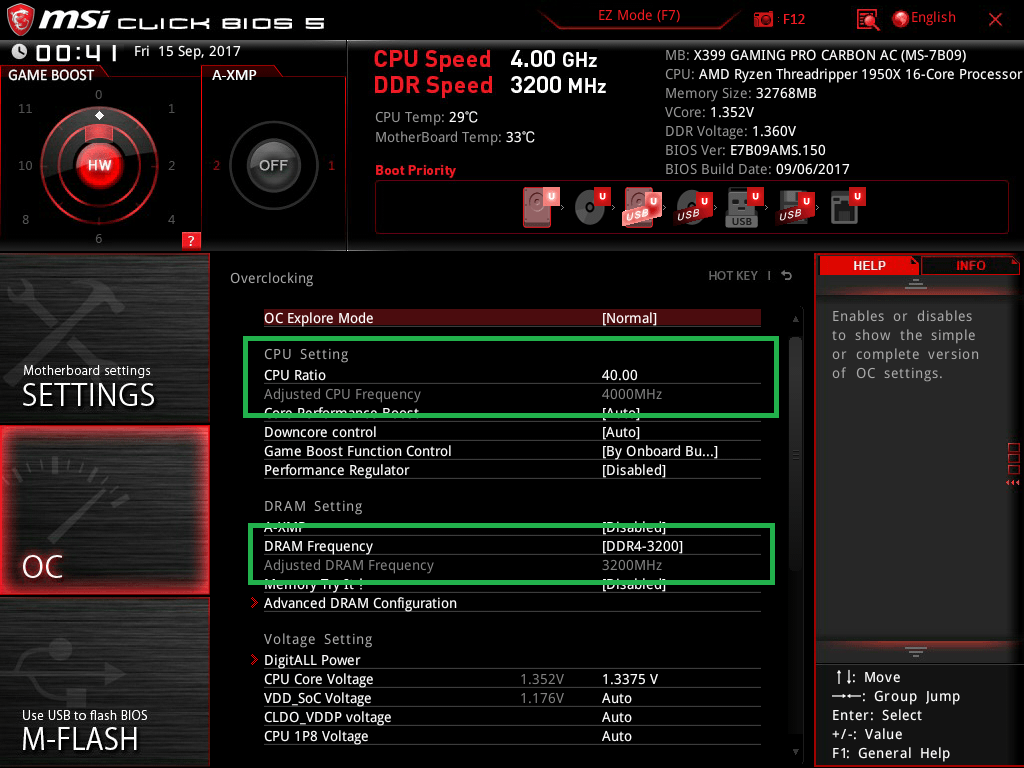
Task: Click the date Fri 15 Sep, 2017
Action: click(187, 51)
